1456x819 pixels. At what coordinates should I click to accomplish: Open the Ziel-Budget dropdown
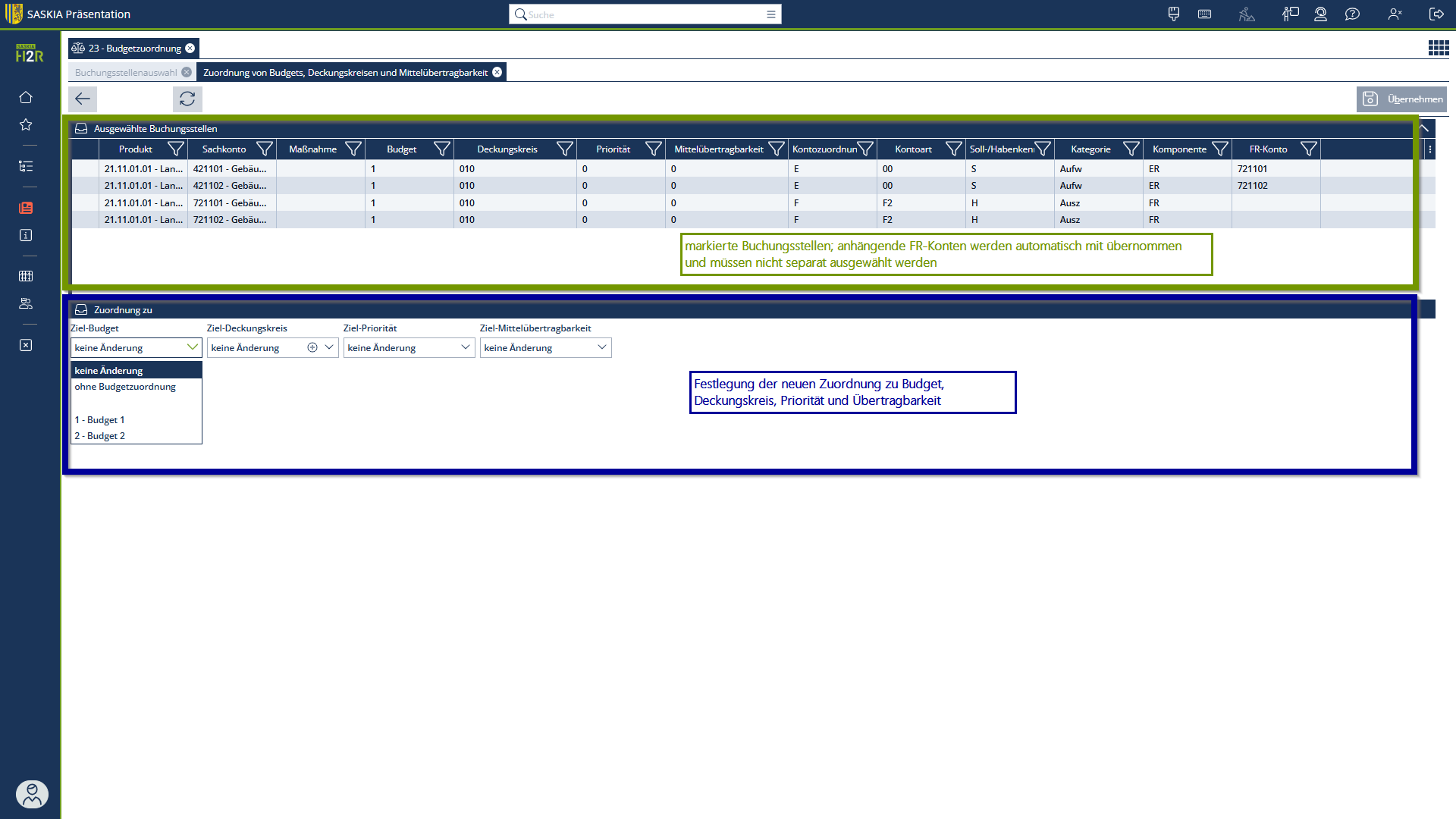(x=192, y=347)
